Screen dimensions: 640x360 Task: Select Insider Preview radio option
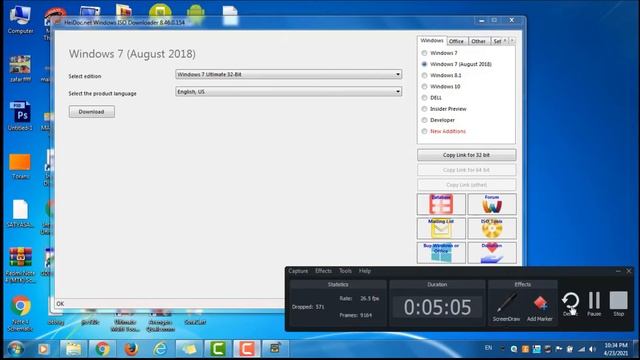pyautogui.click(x=444, y=109)
